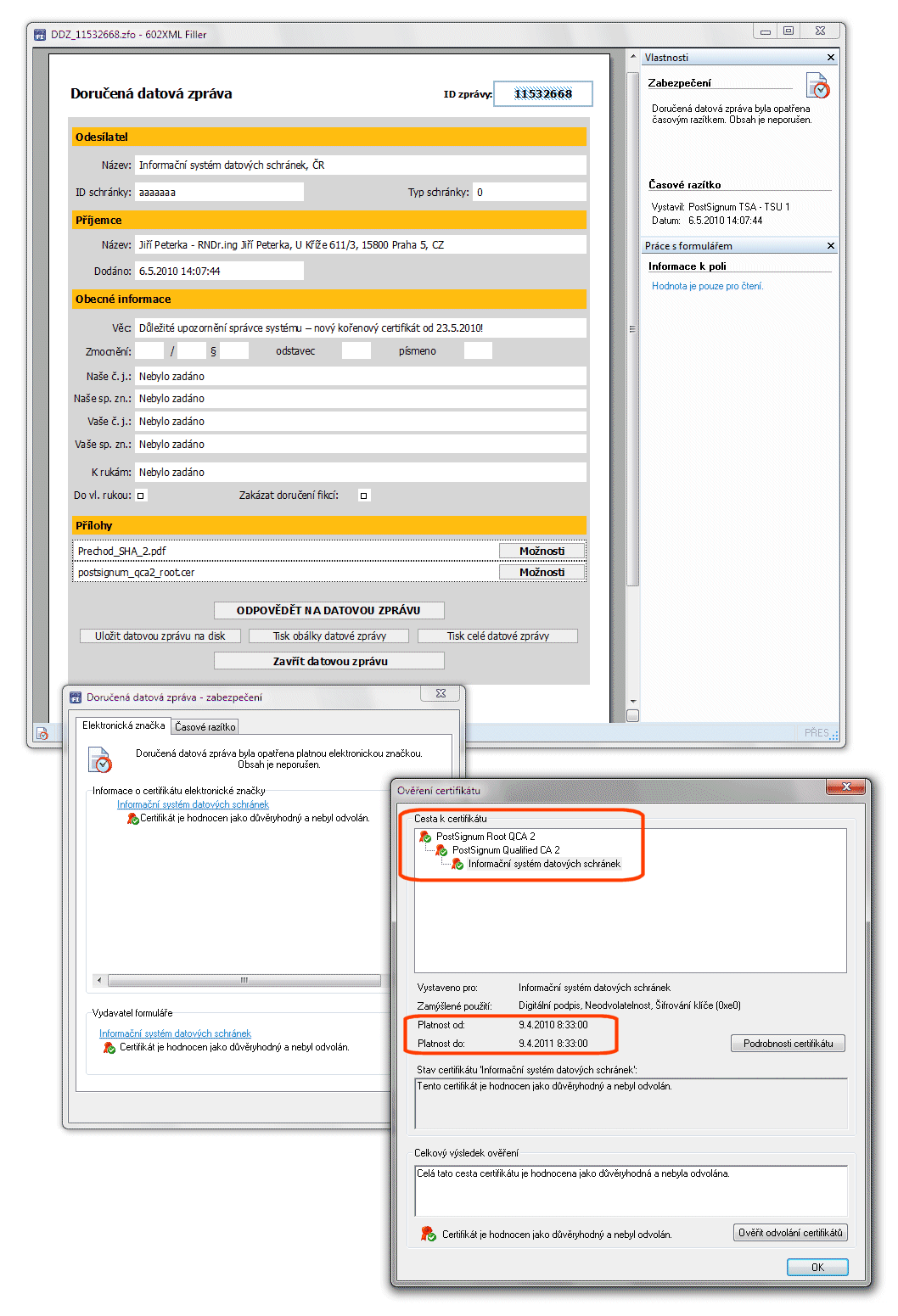Click Ověřit odvolání certifikátů button
Screen dimensions: 898x1316
(x=790, y=1233)
